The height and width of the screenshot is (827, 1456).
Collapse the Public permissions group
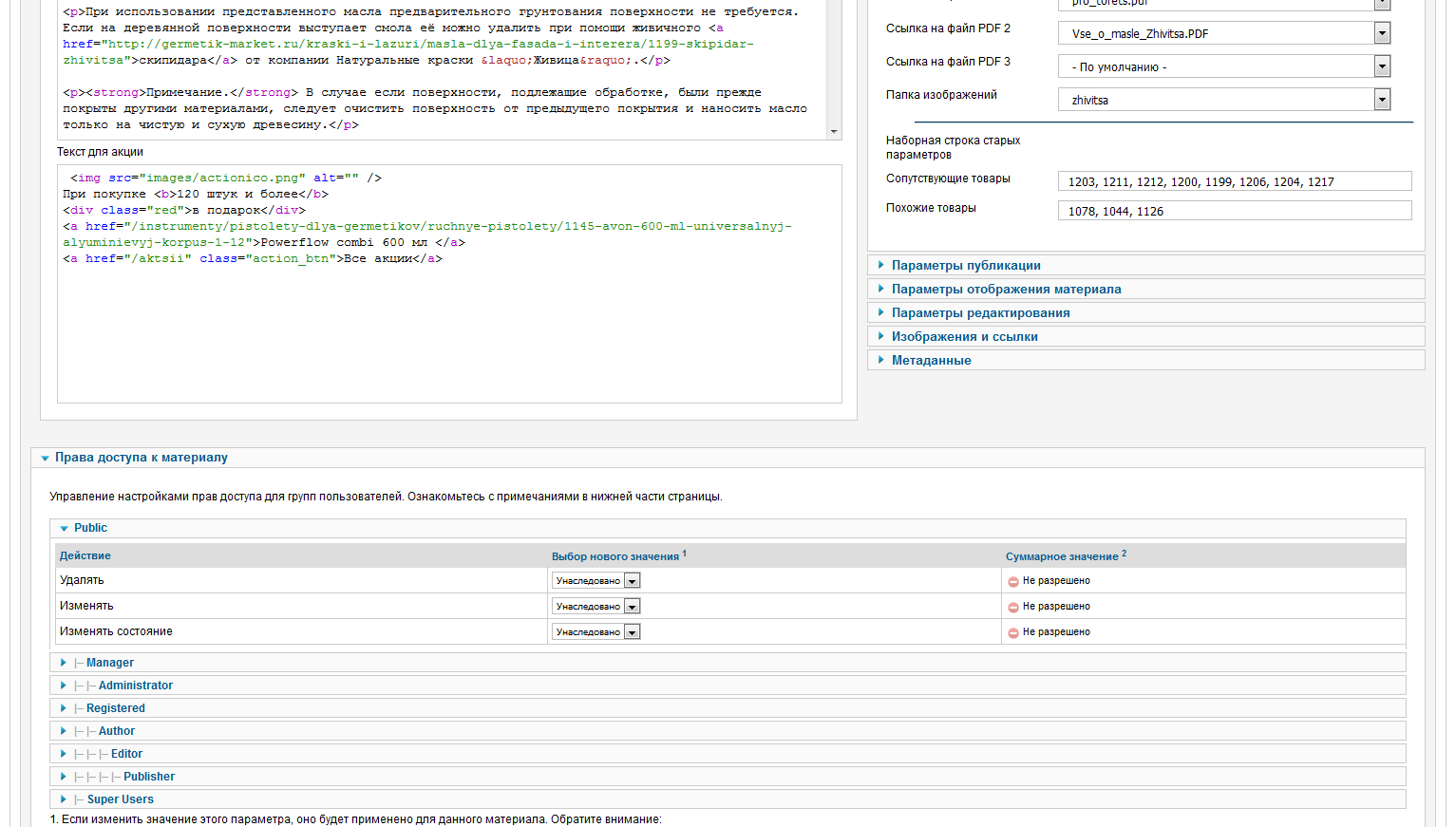point(90,528)
